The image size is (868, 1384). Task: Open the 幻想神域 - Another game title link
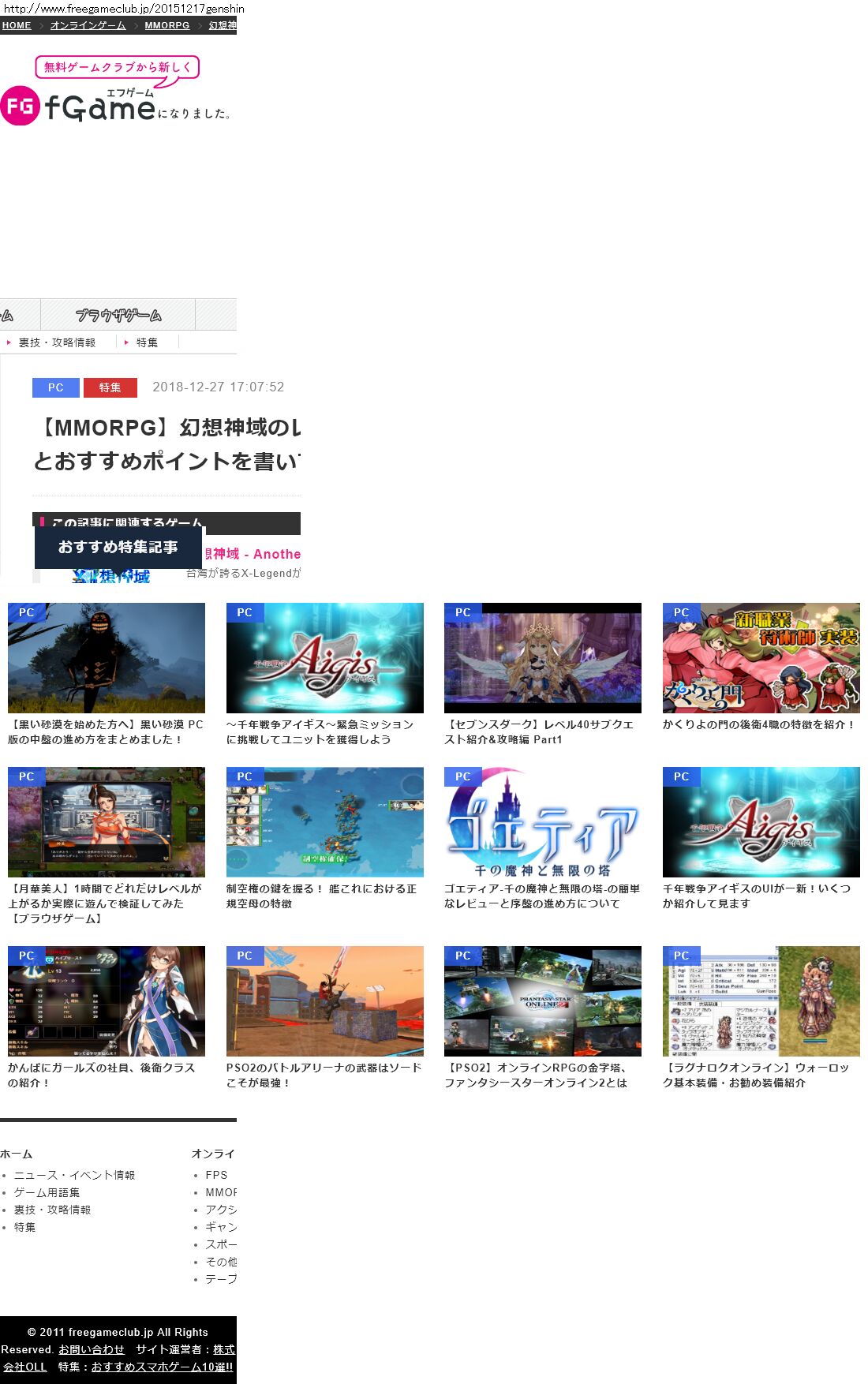(252, 554)
